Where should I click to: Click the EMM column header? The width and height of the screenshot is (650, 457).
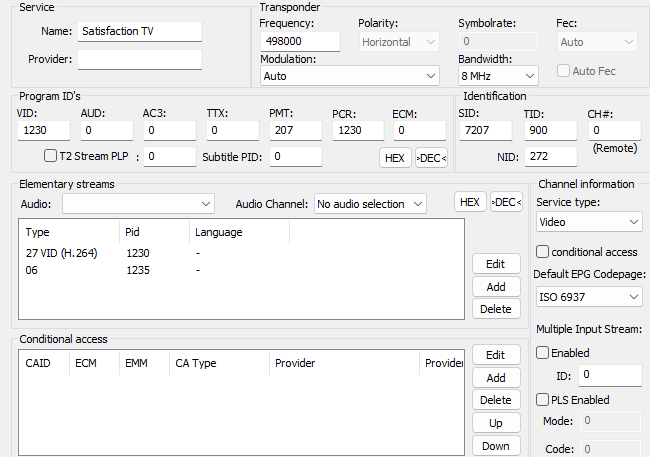[144, 363]
